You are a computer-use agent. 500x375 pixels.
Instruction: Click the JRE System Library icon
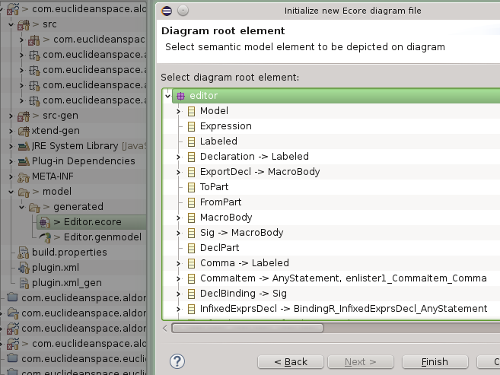23,146
